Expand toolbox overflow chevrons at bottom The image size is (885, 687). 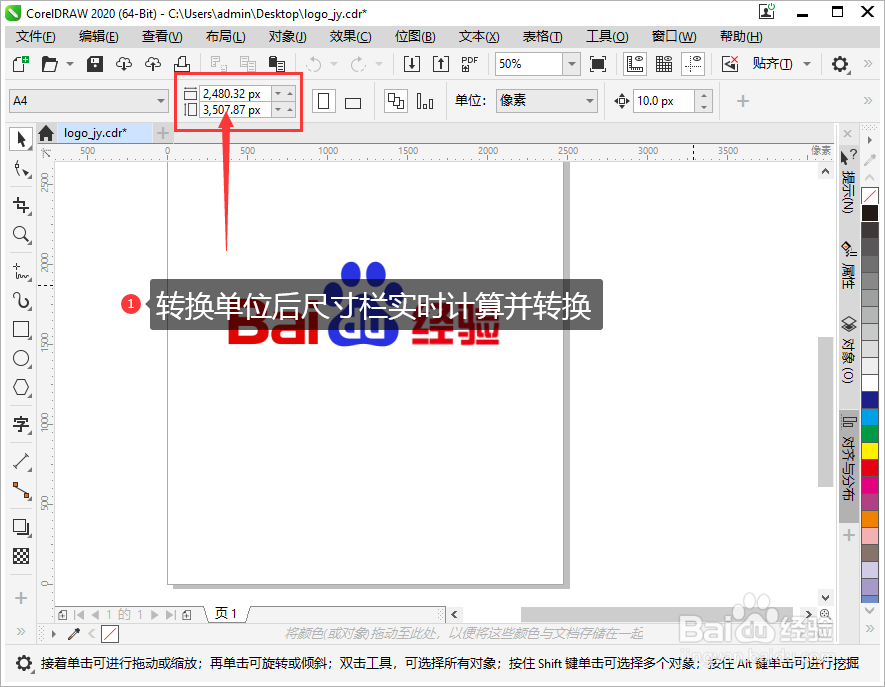pos(21,631)
